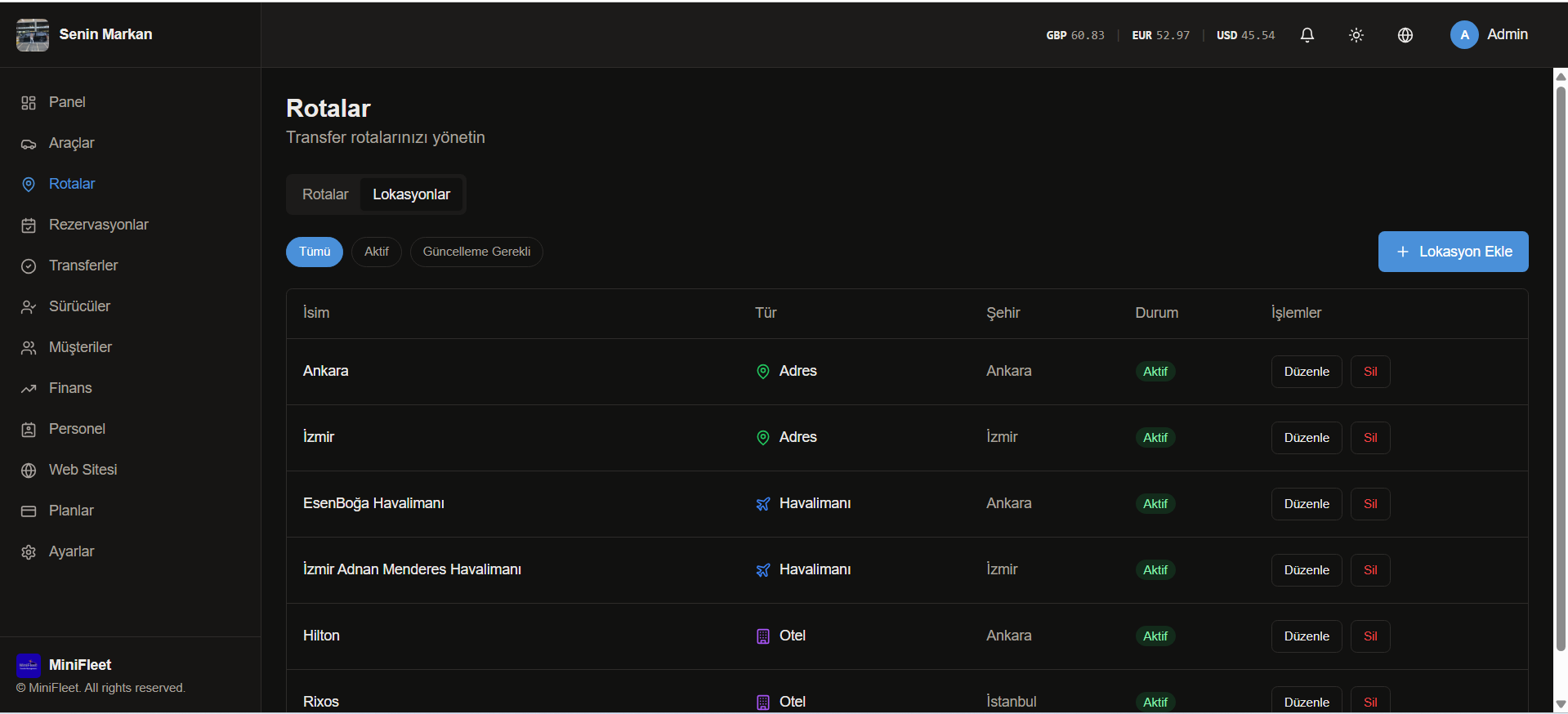Screen dimensions: 1568x714
Task: Filter by Aktif chip
Action: point(377,252)
